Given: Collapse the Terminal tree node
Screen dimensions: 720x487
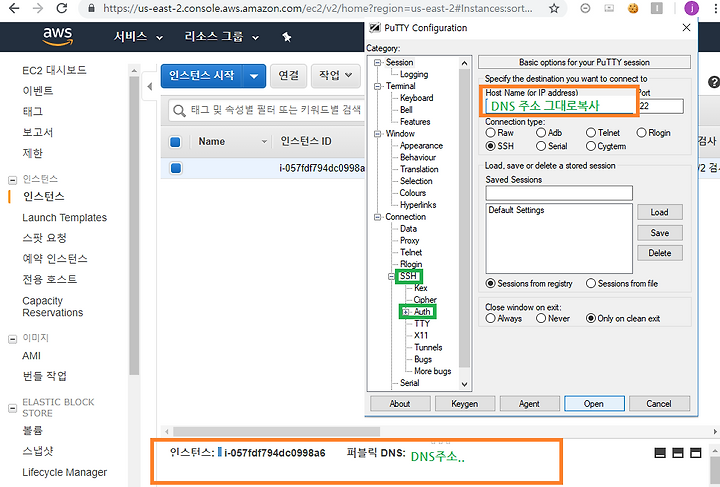Looking at the screenshot, I should (x=377, y=86).
